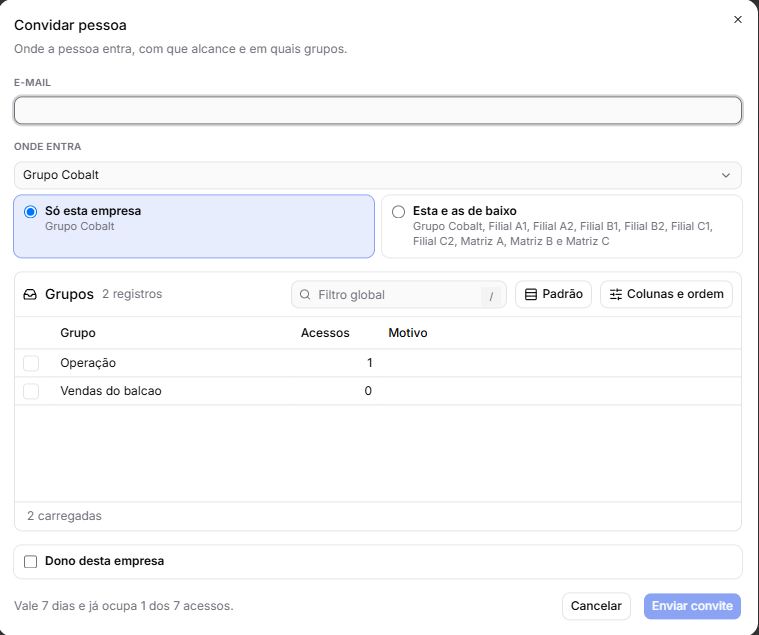Sort by the Acessos column header
This screenshot has height=635, width=759.
(x=325, y=333)
